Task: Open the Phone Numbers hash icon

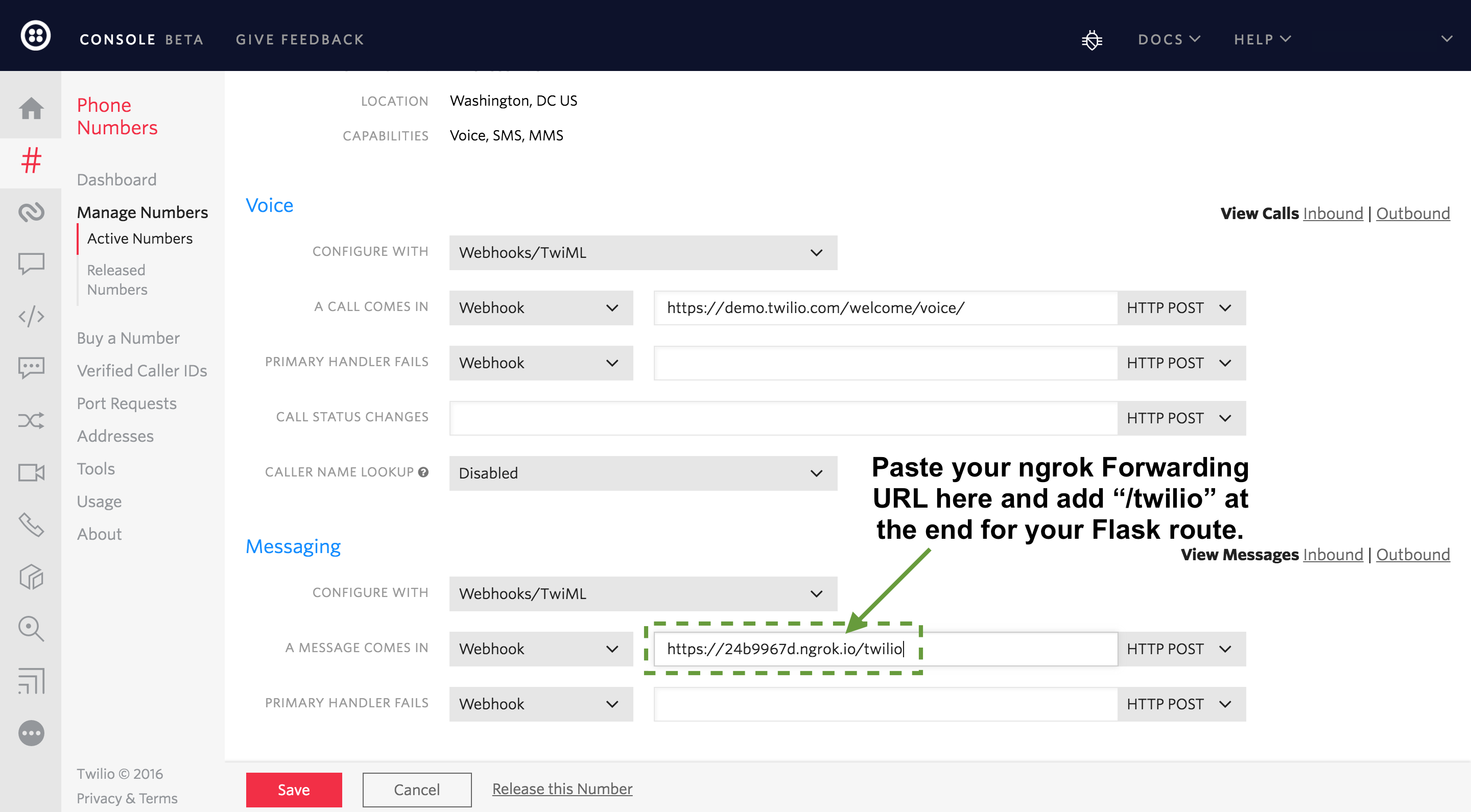Action: (31, 160)
